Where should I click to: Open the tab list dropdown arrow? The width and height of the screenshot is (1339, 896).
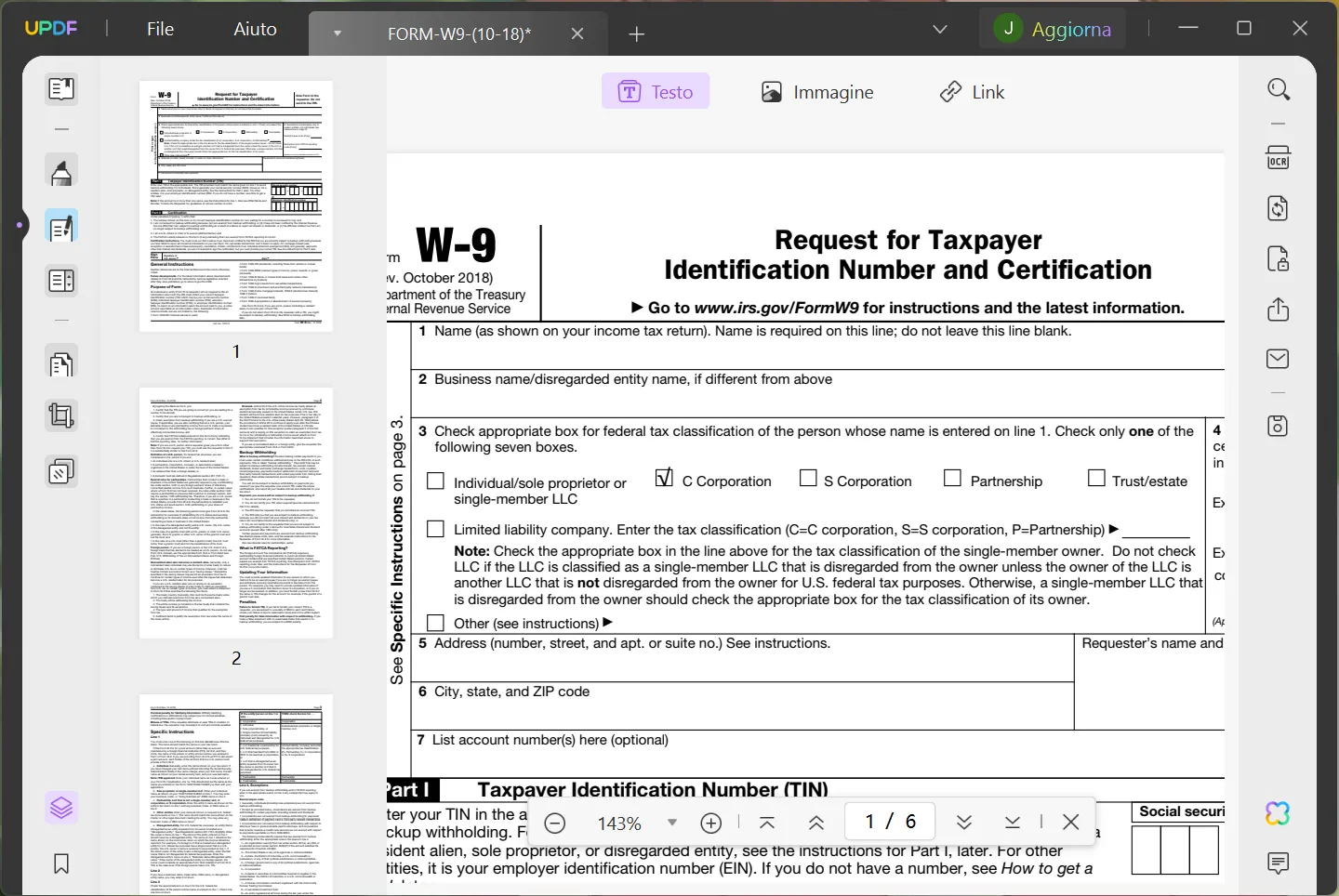tap(338, 33)
